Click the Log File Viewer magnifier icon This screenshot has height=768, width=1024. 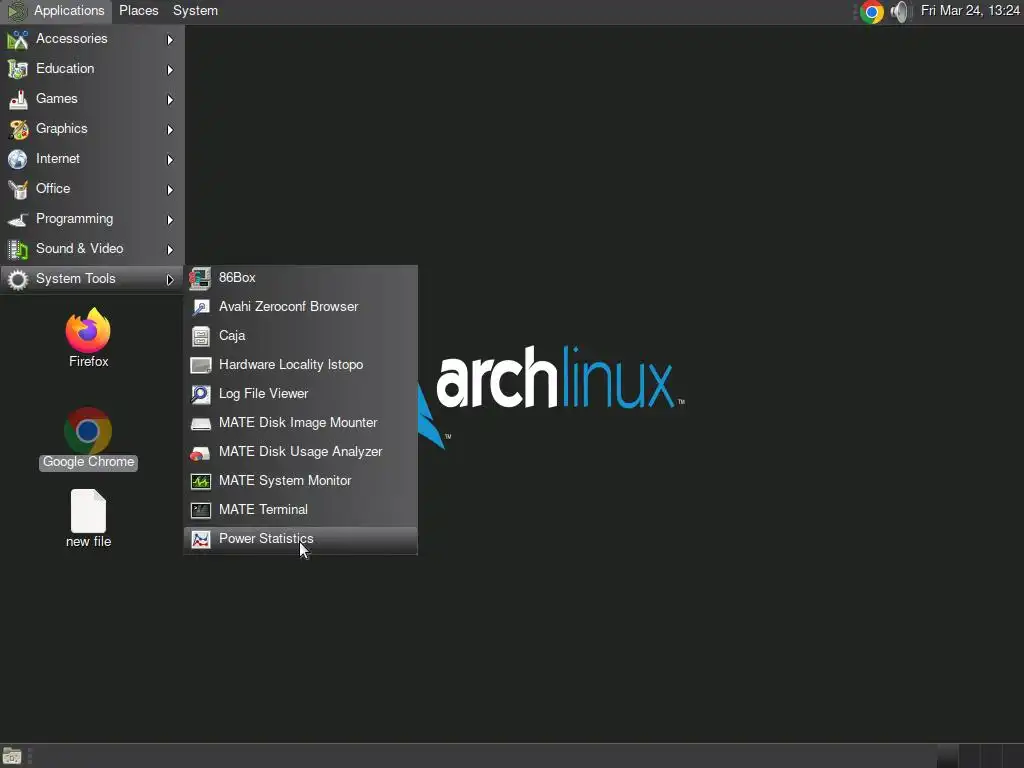pyautogui.click(x=200, y=394)
